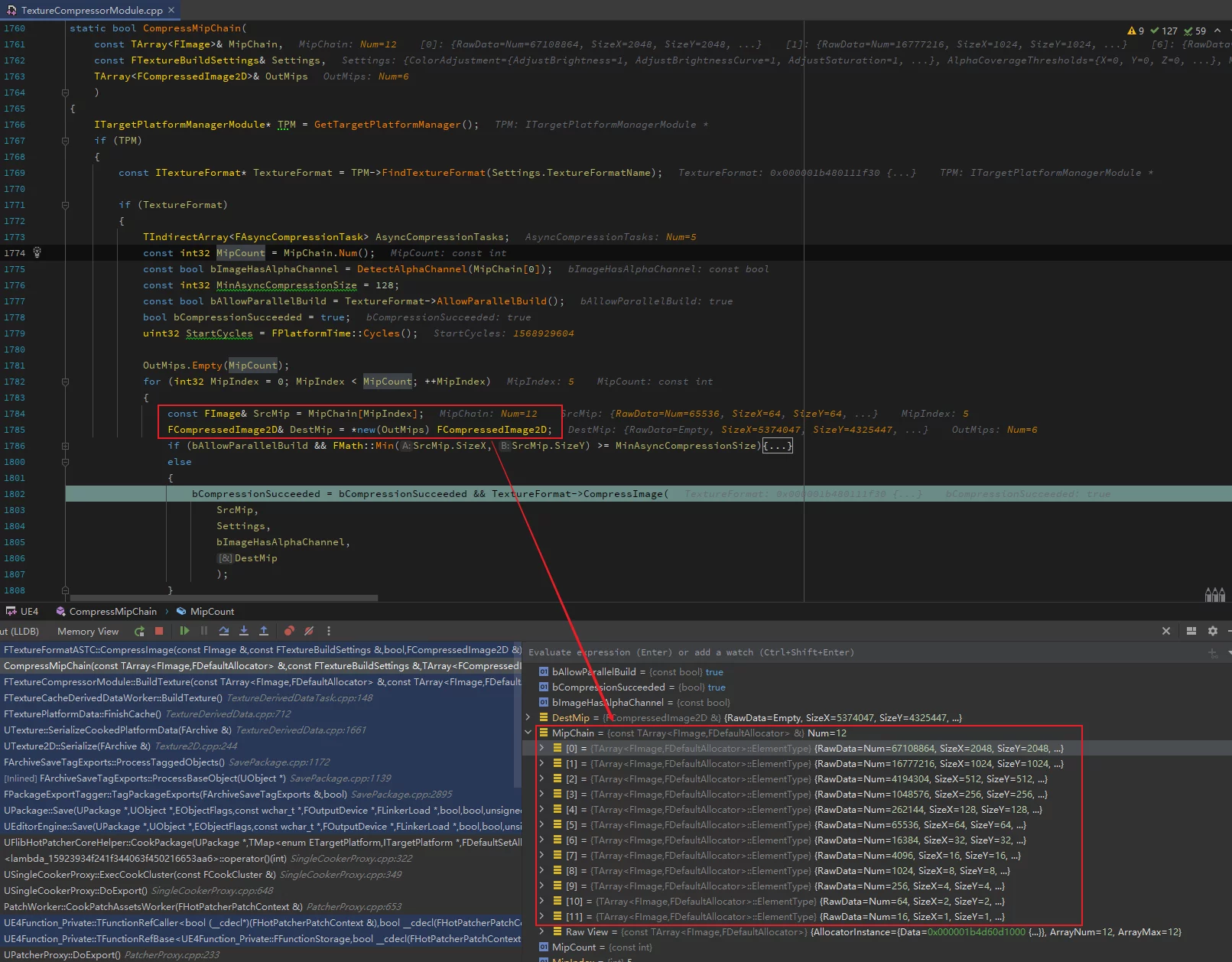Resume program execution
The height and width of the screenshot is (962, 1232).
(x=184, y=631)
